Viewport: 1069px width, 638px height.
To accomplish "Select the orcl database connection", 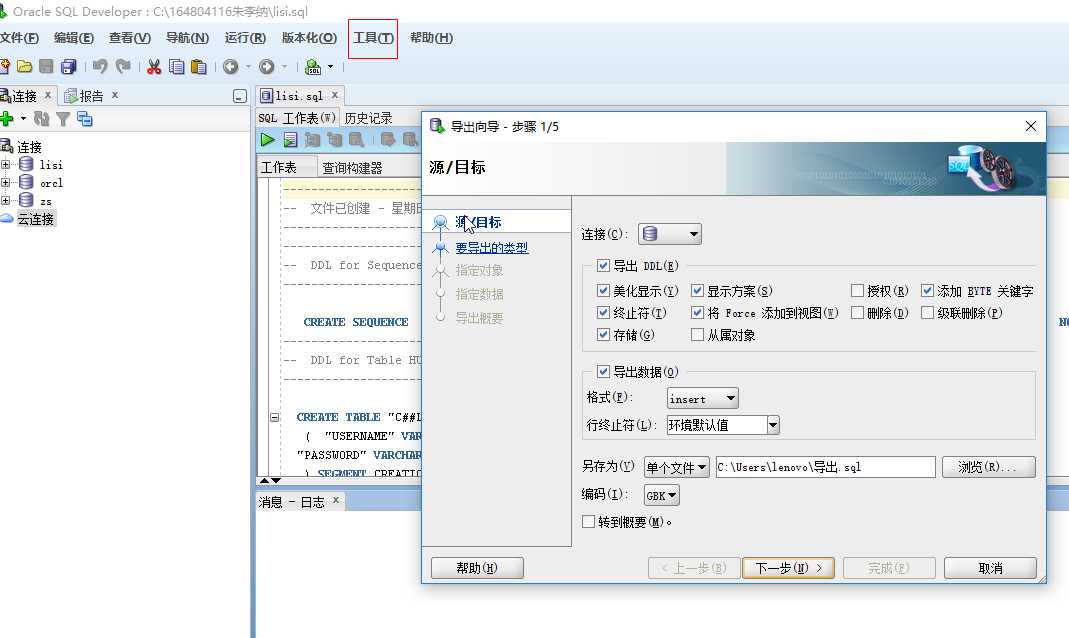I will click(x=51, y=183).
